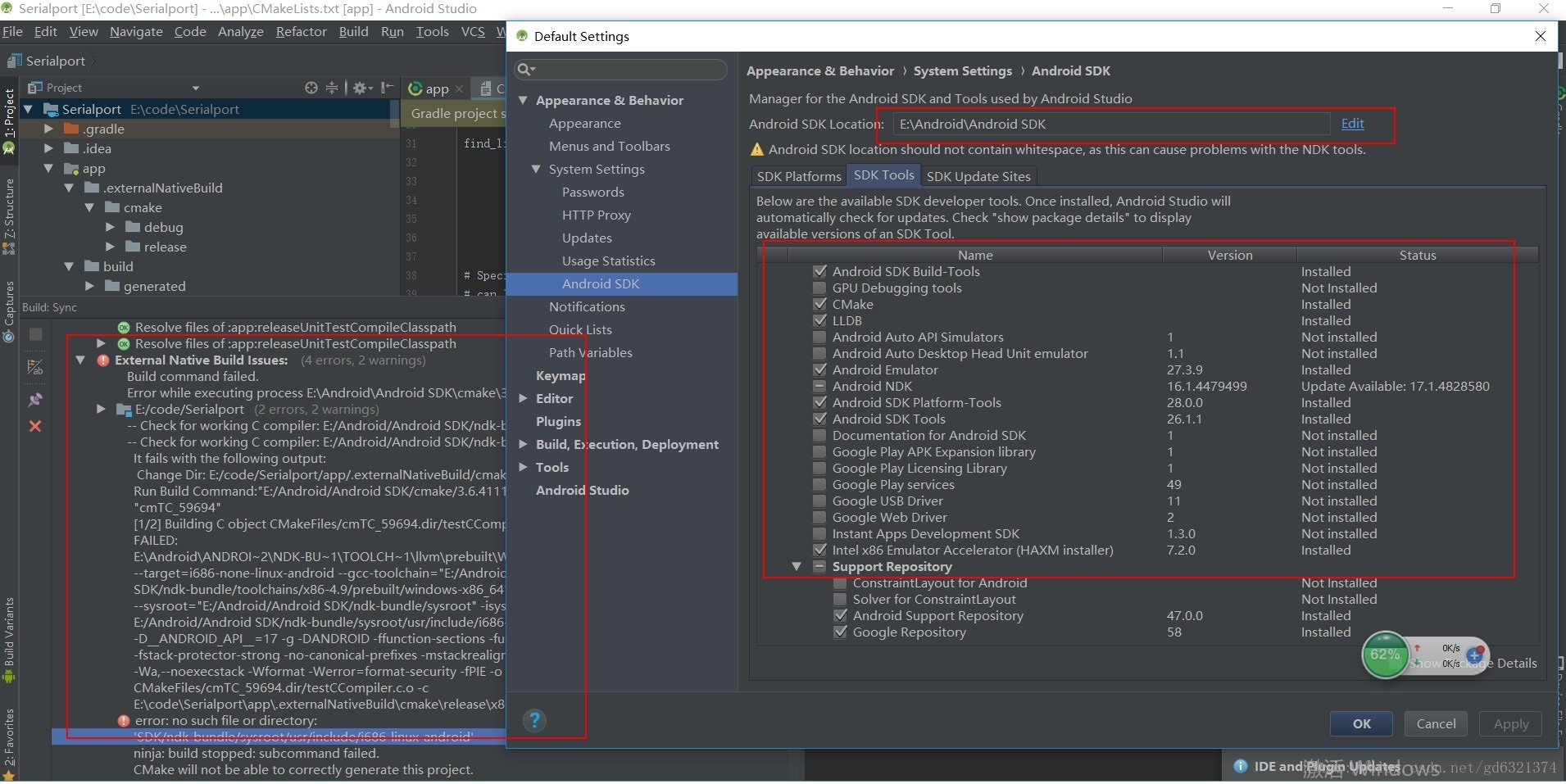Open the Captures side tool window
Viewport: 1566px width, 784px height.
point(9,311)
